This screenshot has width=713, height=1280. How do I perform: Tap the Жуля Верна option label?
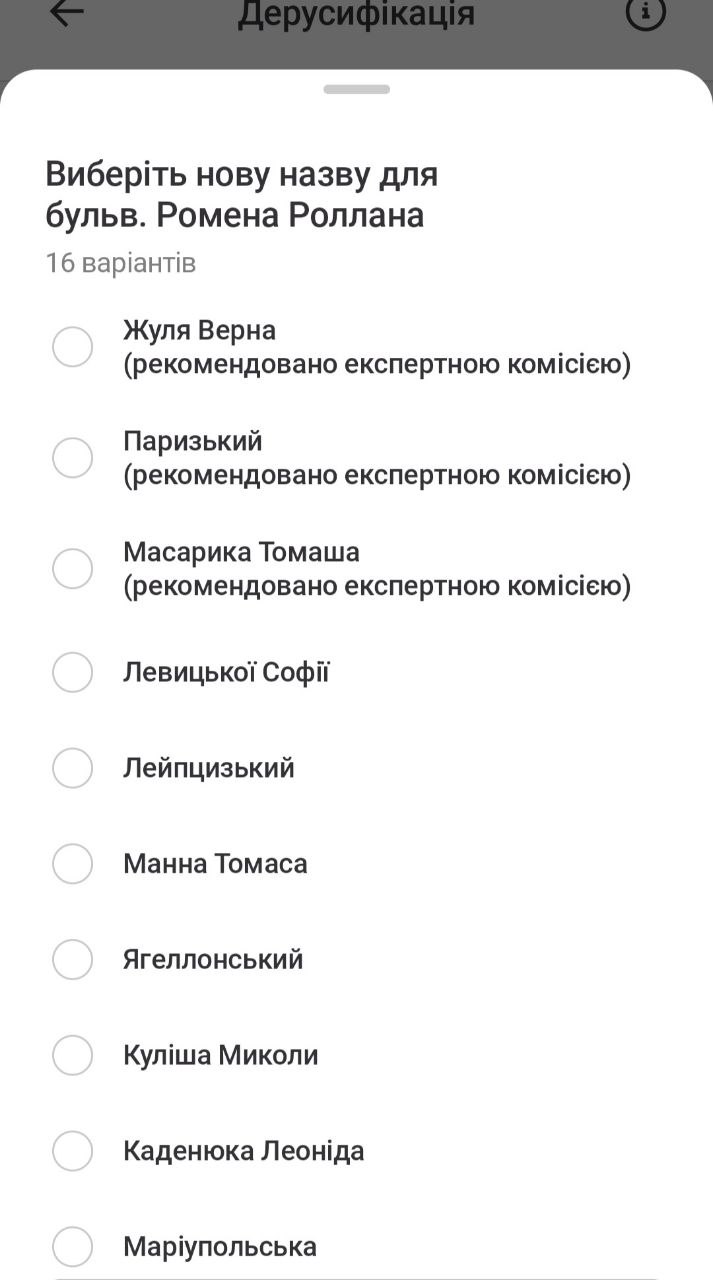click(199, 330)
